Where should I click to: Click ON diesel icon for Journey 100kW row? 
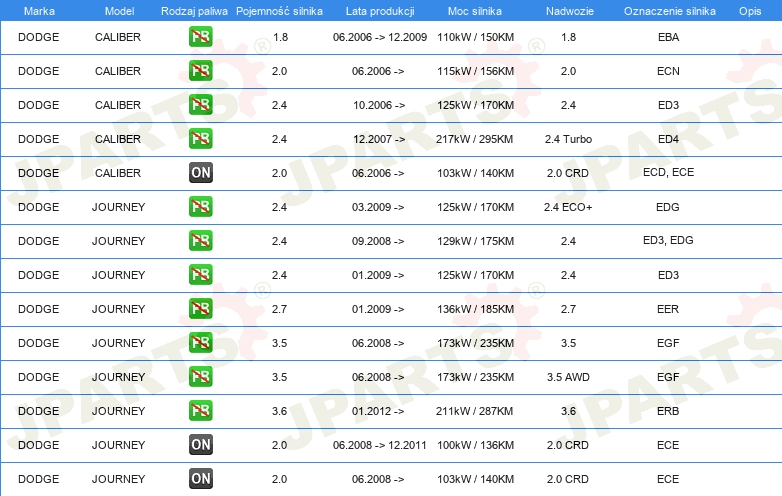click(x=200, y=445)
